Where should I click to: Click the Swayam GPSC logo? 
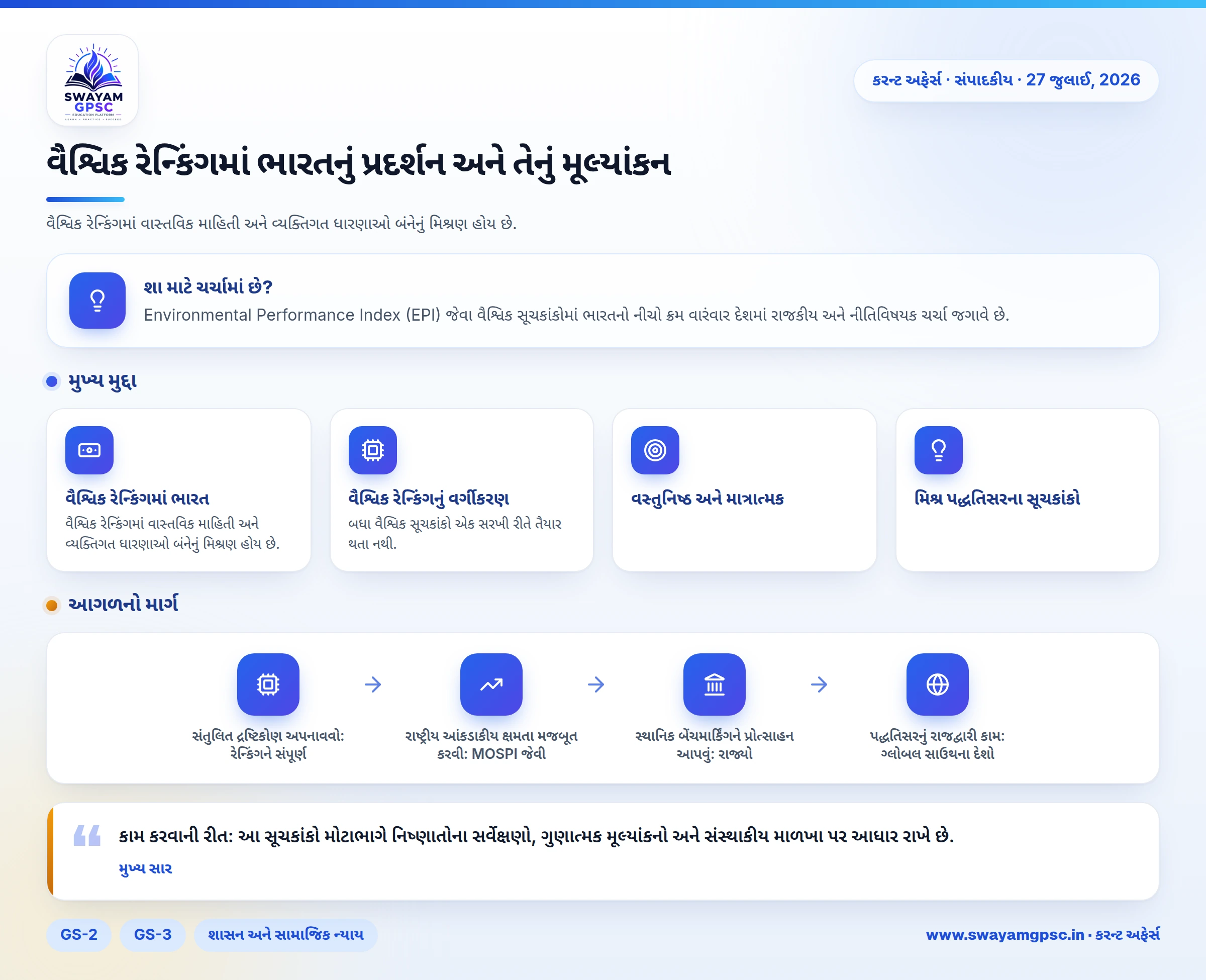coord(92,81)
